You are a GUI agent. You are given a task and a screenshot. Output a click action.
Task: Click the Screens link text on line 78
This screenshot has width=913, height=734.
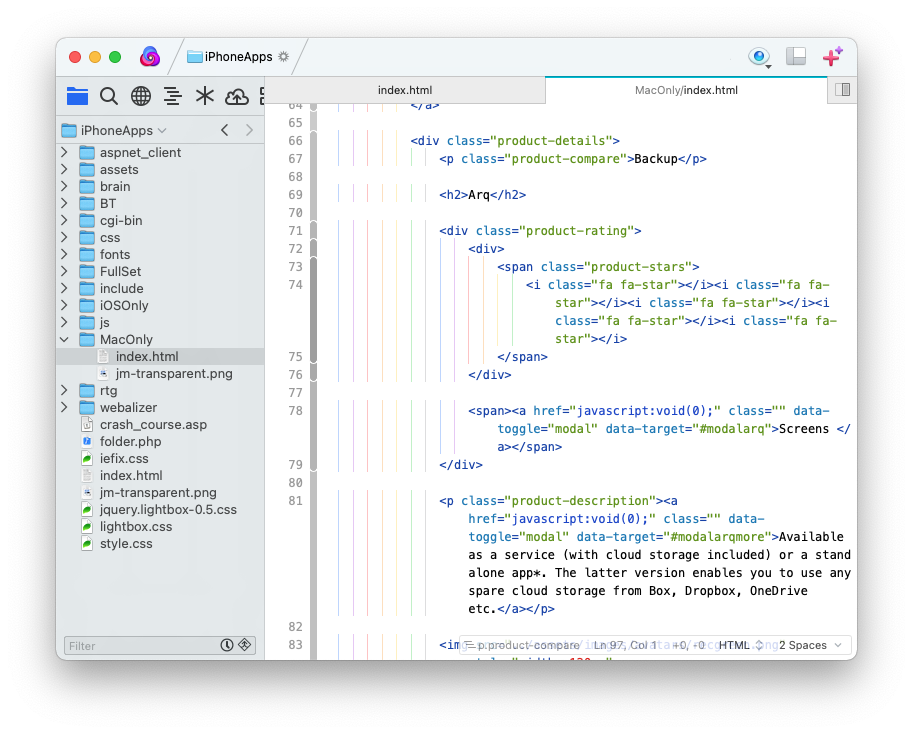pyautogui.click(x=804, y=429)
